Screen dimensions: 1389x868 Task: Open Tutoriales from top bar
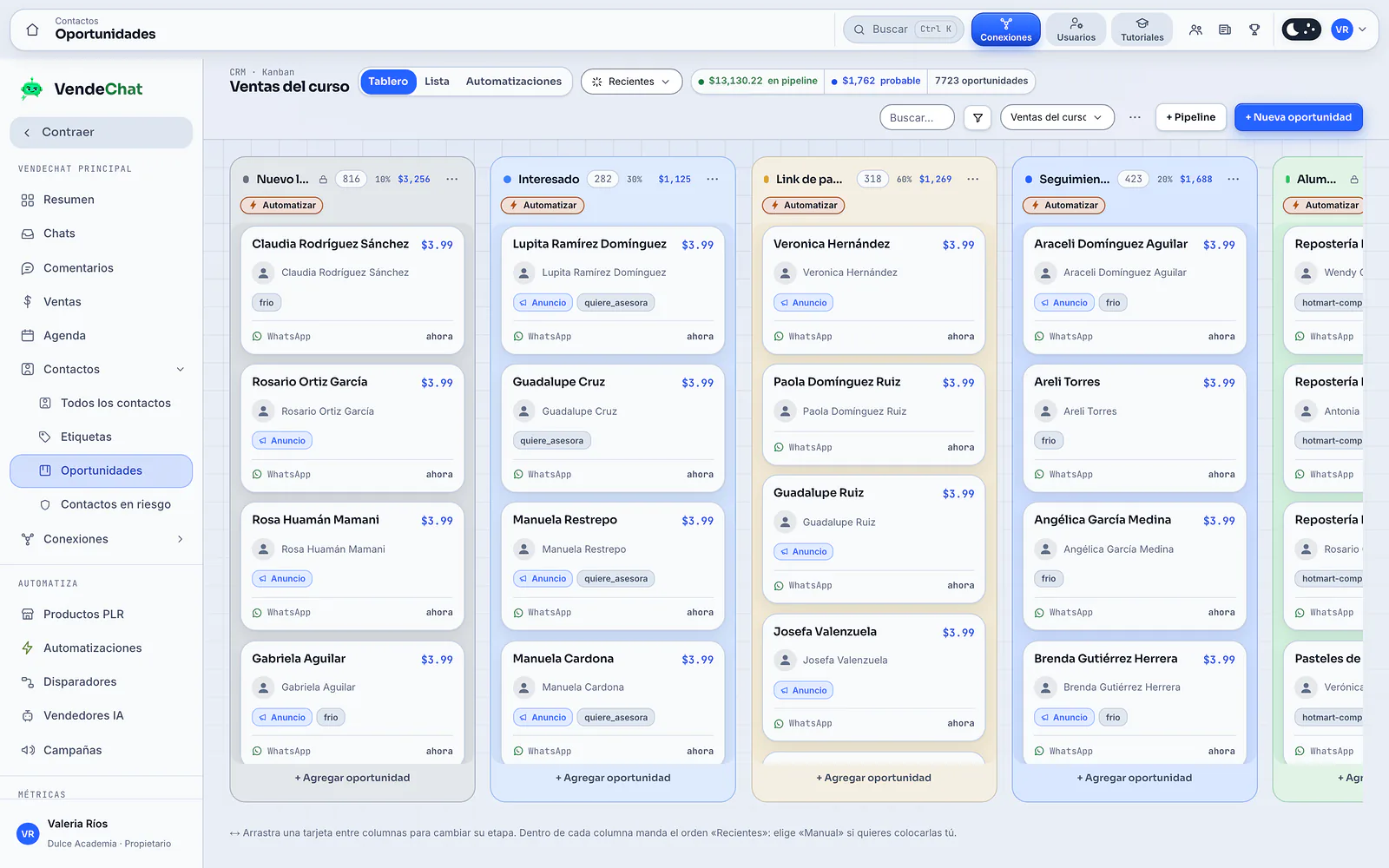point(1142,30)
